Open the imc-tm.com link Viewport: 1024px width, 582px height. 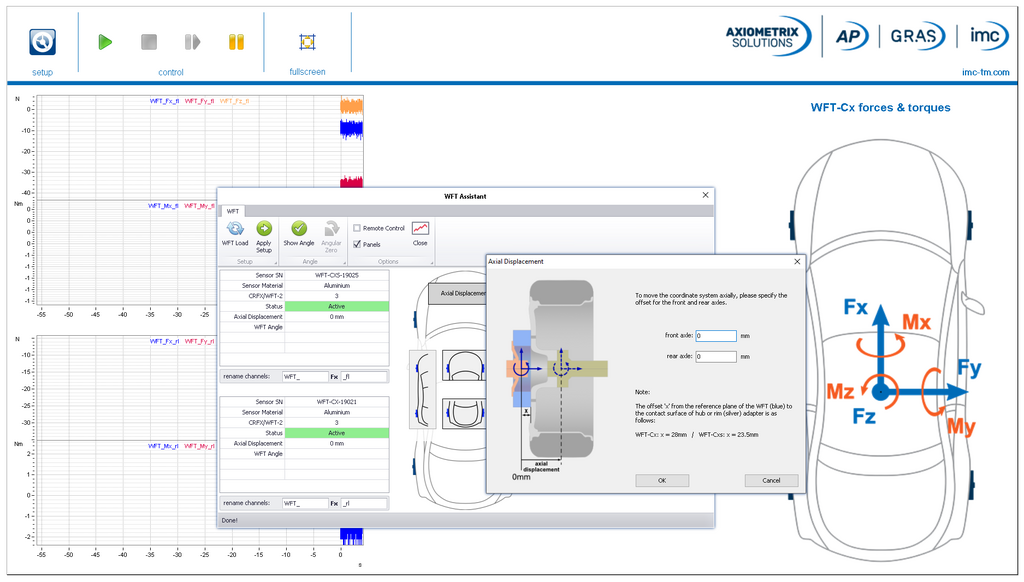985,73
